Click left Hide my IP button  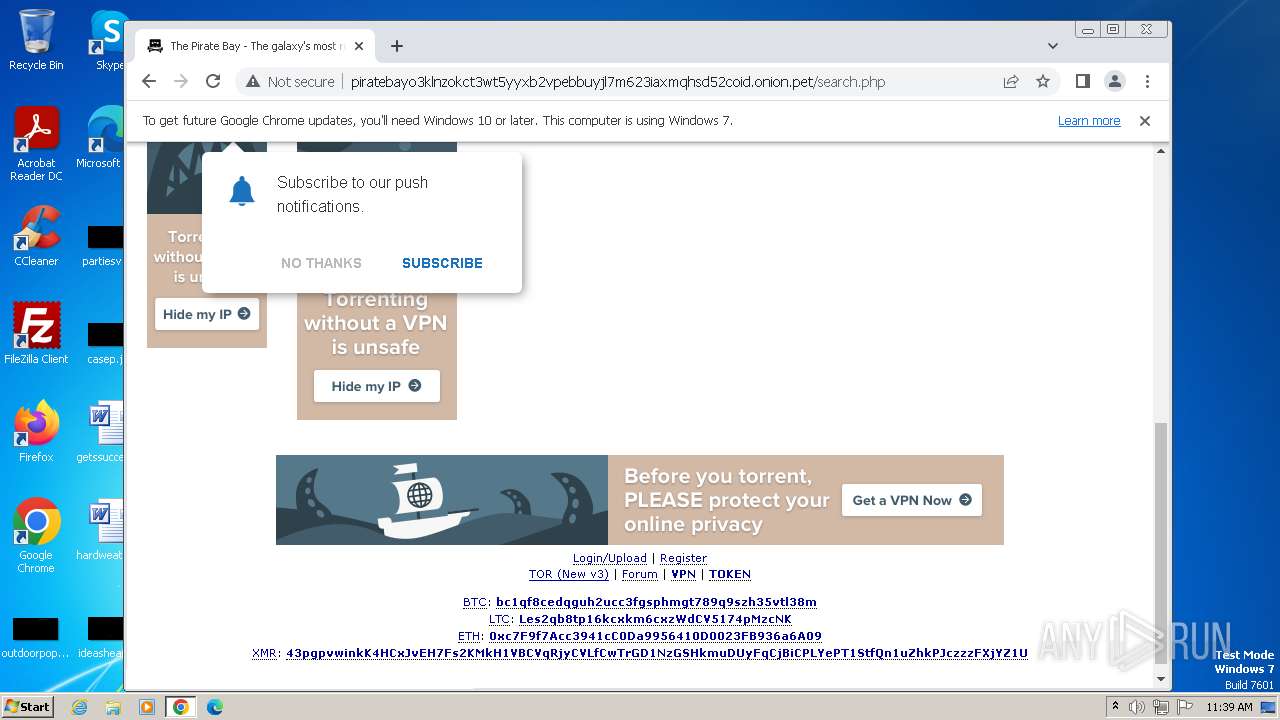click(207, 314)
